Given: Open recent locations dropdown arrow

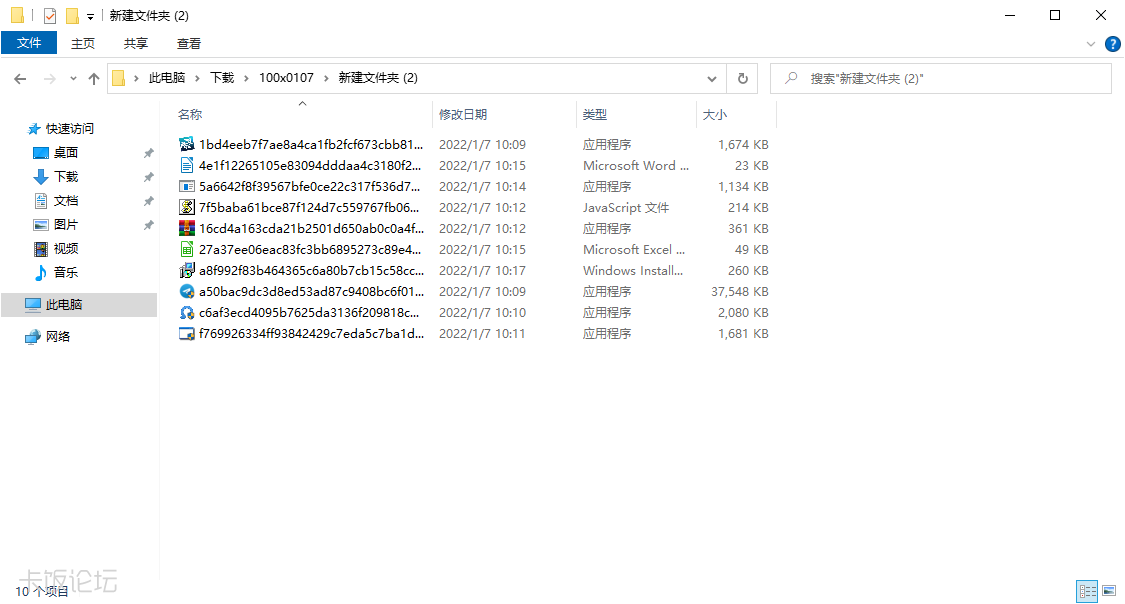Looking at the screenshot, I should click(72, 78).
